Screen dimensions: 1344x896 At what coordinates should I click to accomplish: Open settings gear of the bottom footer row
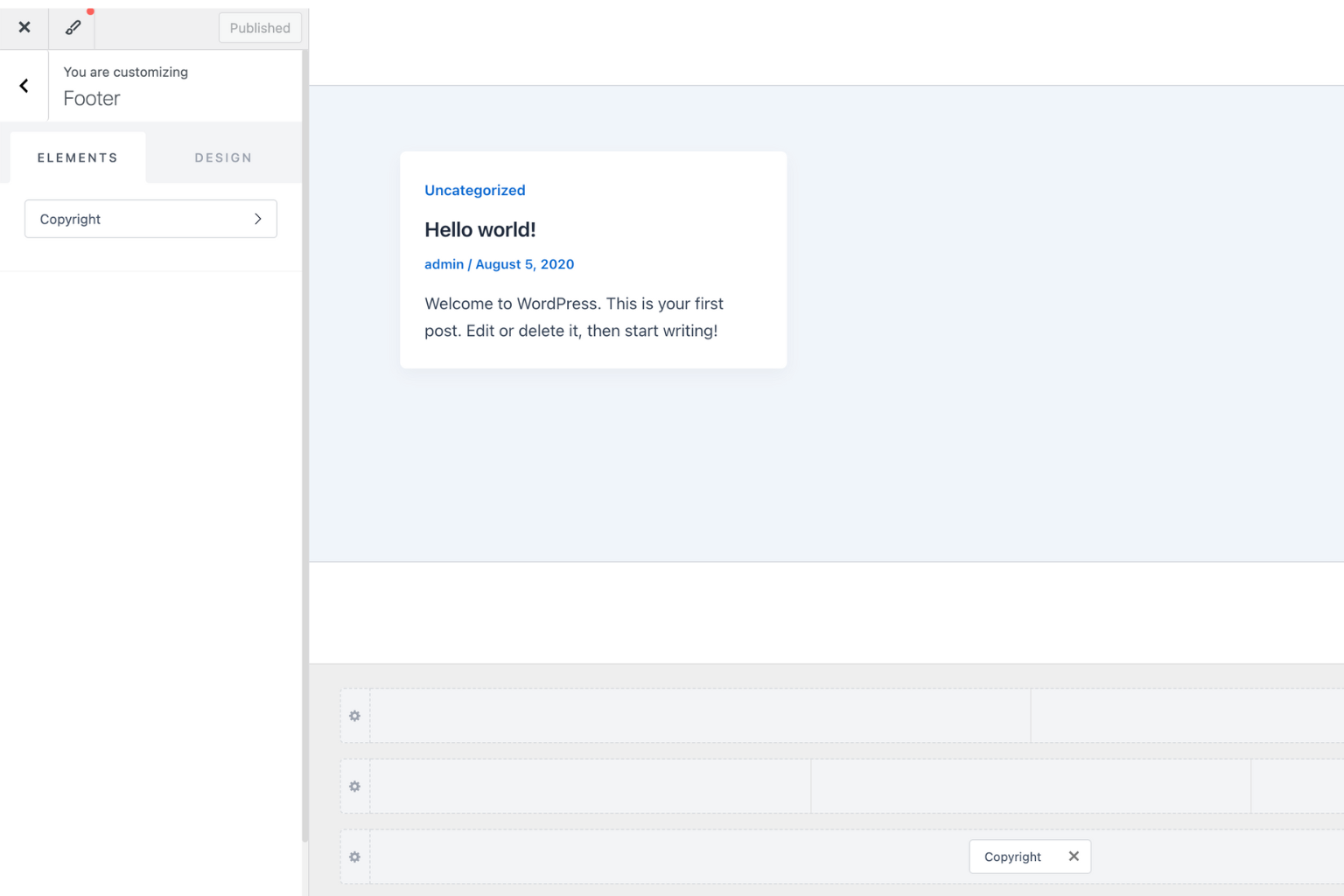(x=354, y=856)
